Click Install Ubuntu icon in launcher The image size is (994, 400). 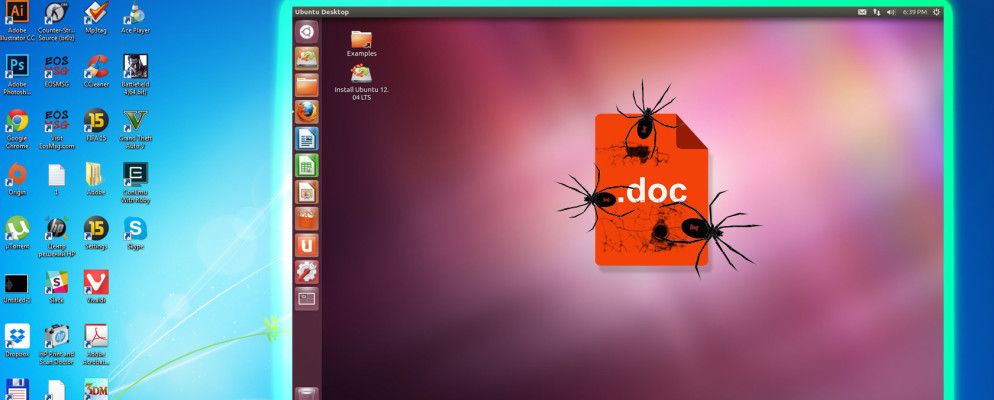tap(307, 58)
